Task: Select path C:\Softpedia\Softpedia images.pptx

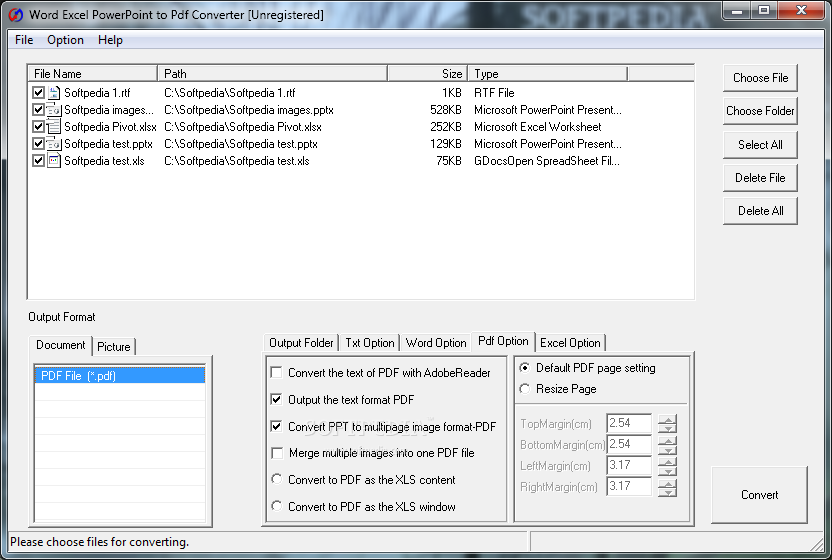Action: 248,110
